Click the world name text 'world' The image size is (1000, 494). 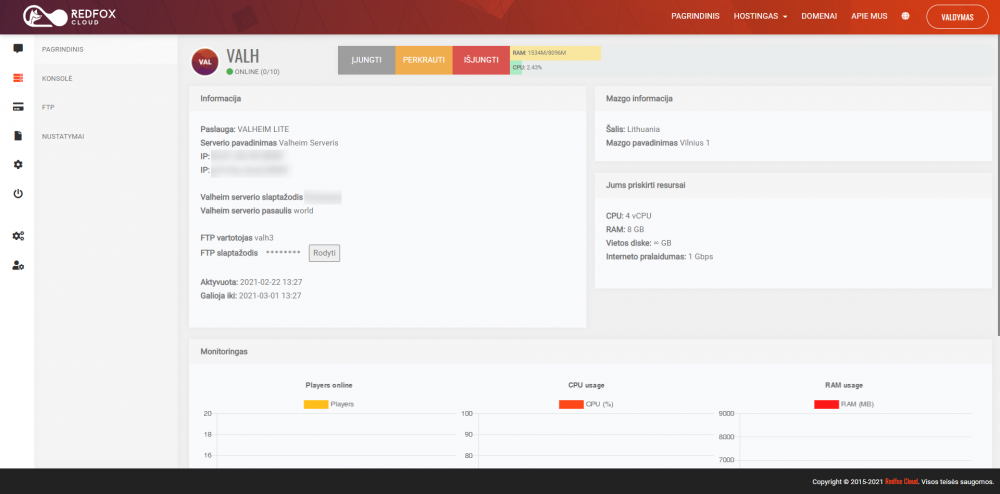point(304,210)
